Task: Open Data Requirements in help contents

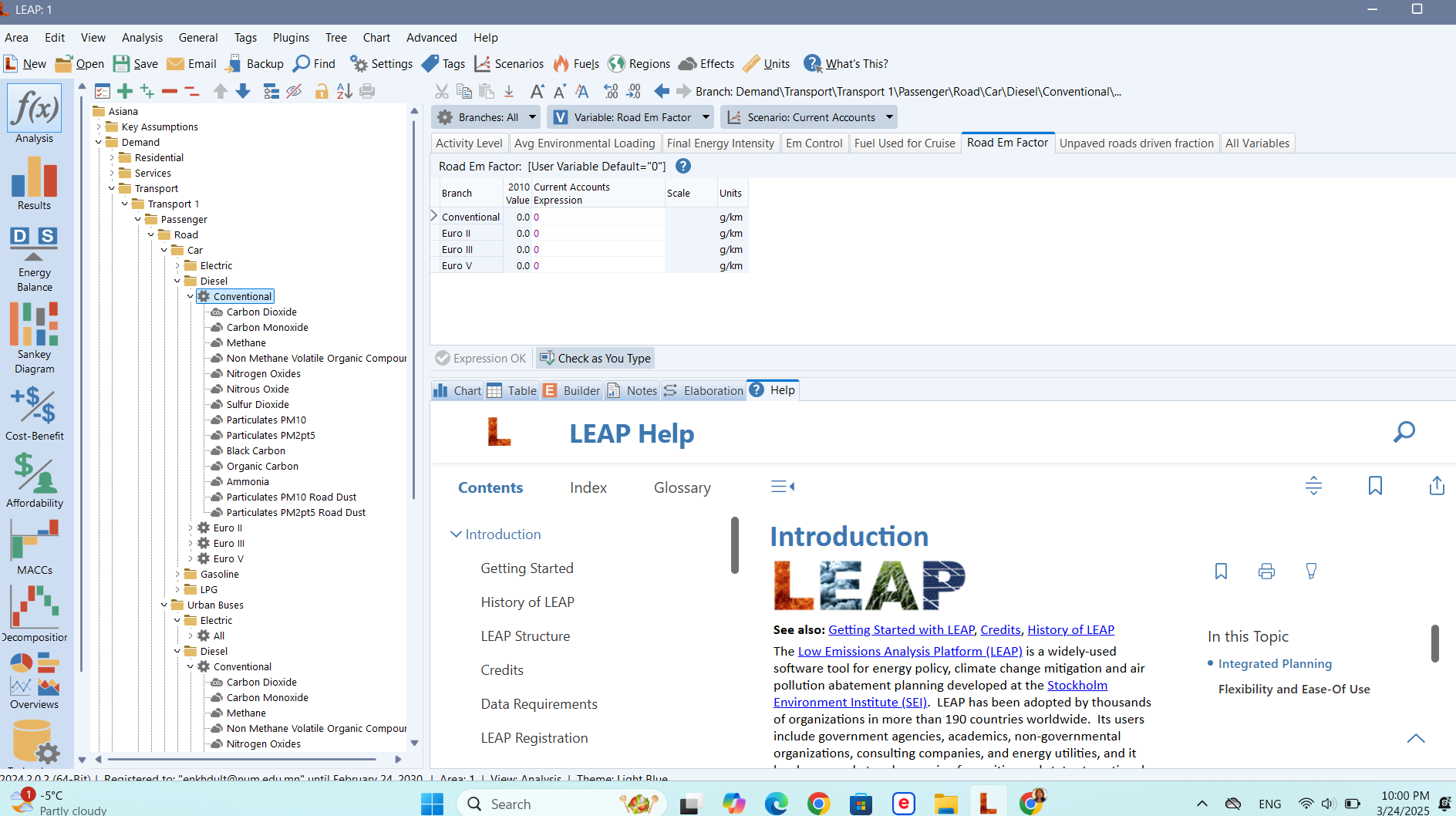Action: coord(539,703)
